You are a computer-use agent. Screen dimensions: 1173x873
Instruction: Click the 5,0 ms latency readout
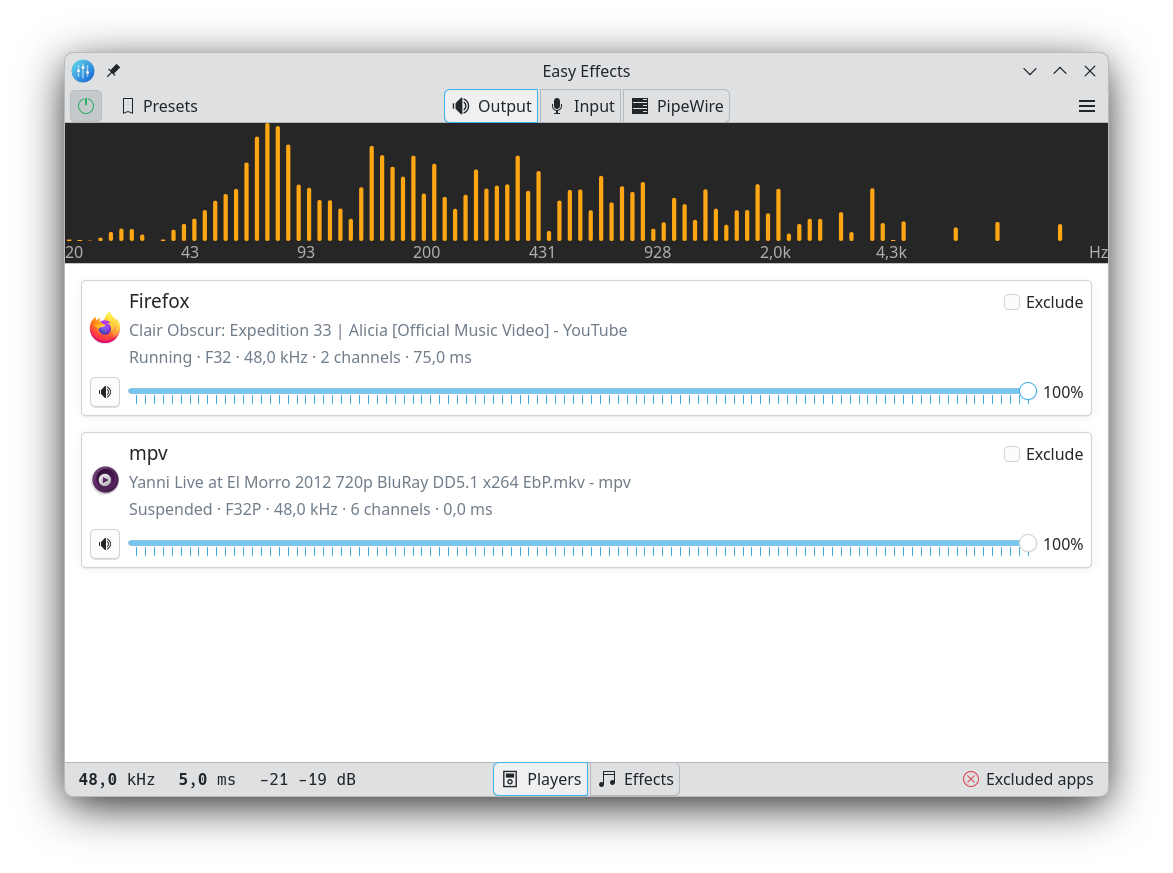206,779
